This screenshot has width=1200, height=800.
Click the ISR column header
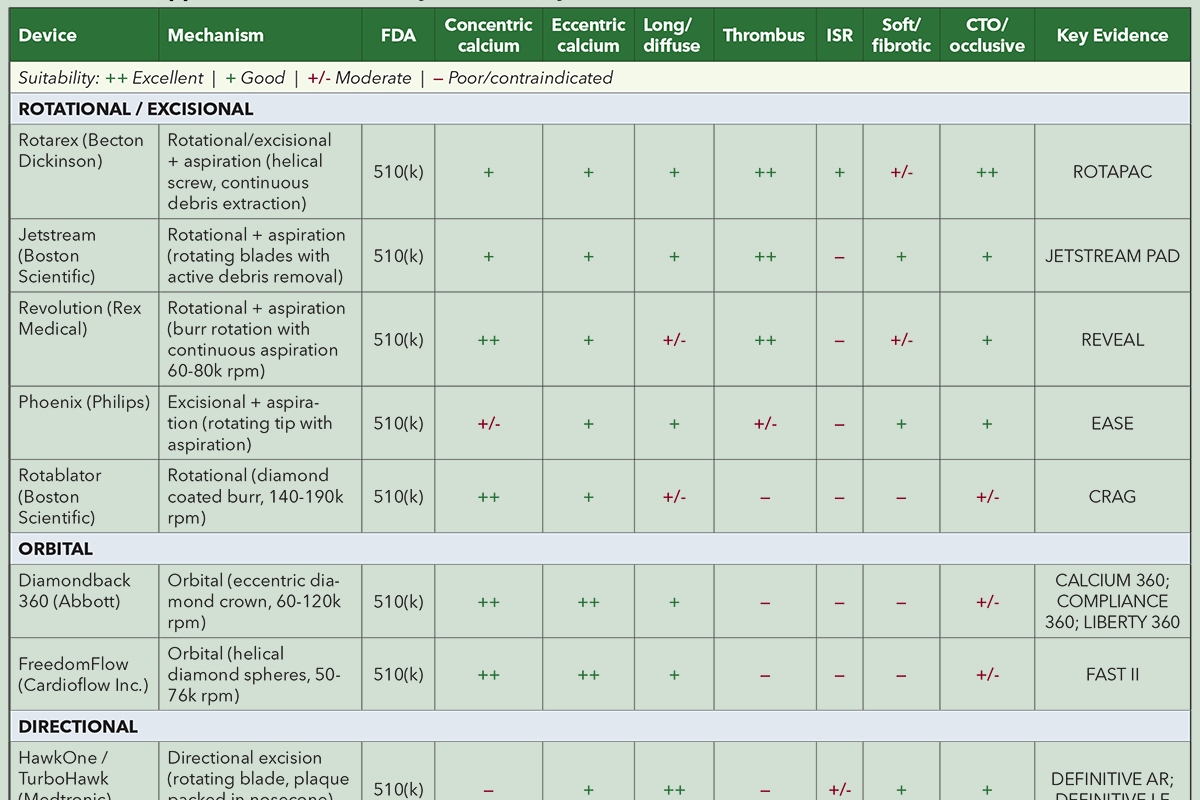(840, 35)
